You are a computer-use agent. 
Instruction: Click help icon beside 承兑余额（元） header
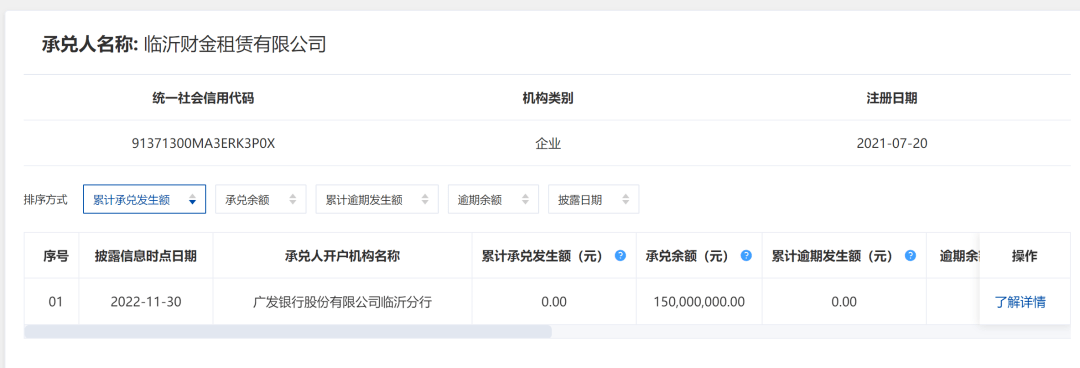[x=746, y=255]
